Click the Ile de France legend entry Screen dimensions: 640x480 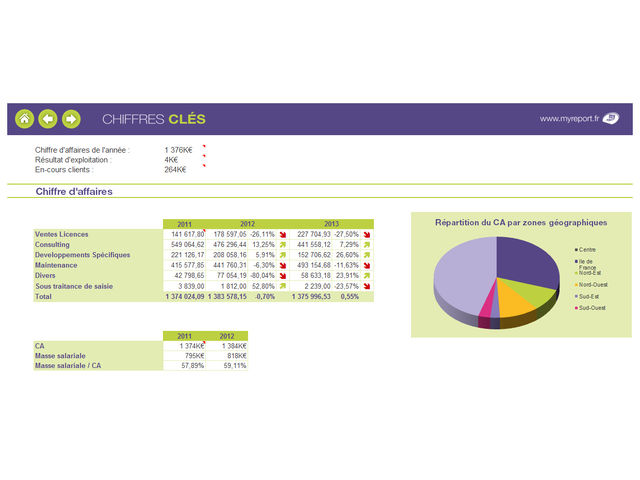(x=586, y=264)
